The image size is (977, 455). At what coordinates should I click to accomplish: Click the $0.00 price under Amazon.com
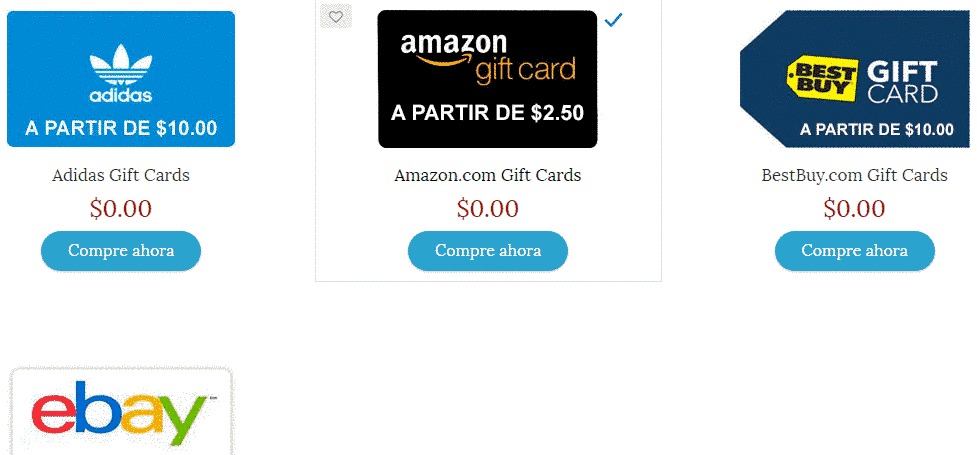point(488,208)
